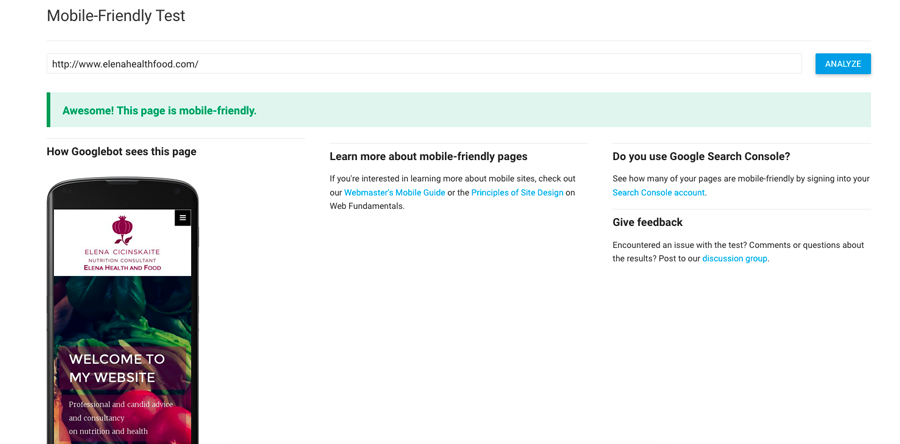Click 'Do you use Google Search Console?' heading

701,157
